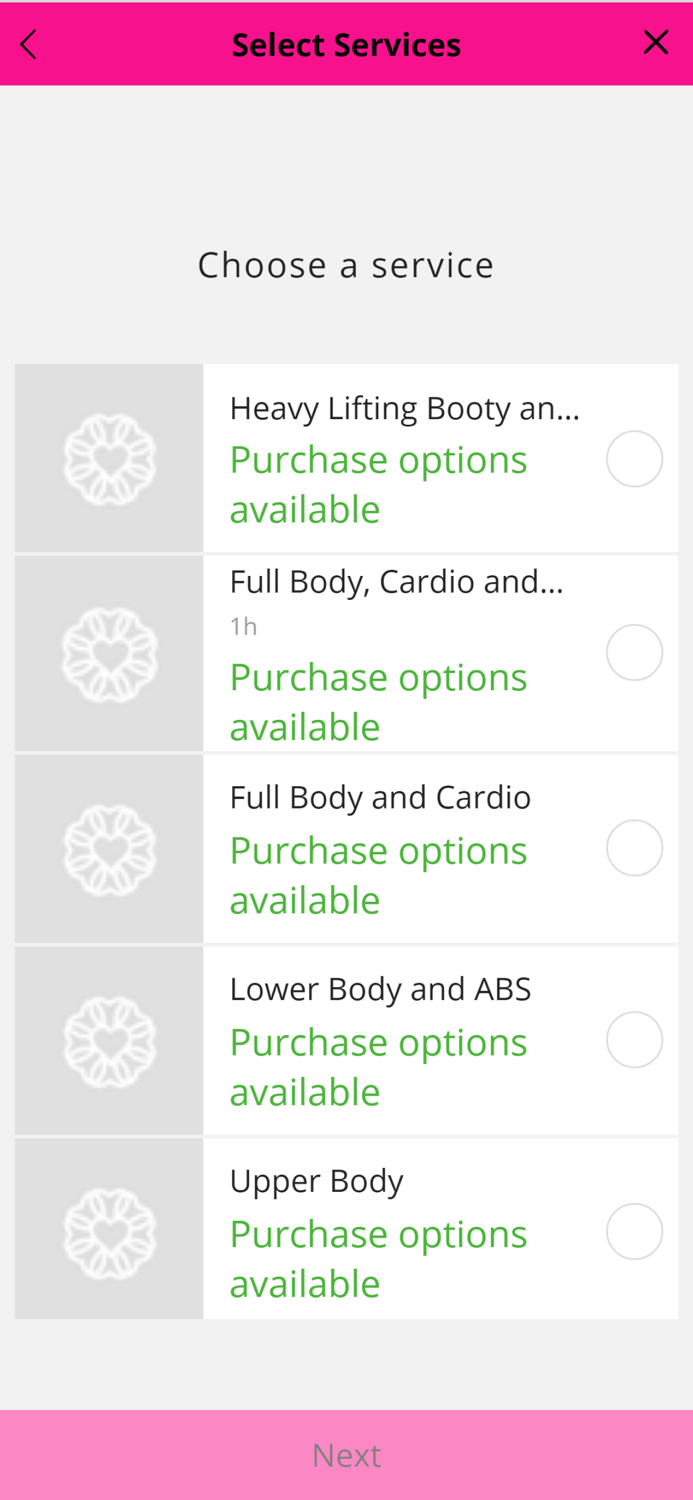View purchase options for Upper Body
This screenshot has width=693, height=1500.
(x=378, y=1258)
